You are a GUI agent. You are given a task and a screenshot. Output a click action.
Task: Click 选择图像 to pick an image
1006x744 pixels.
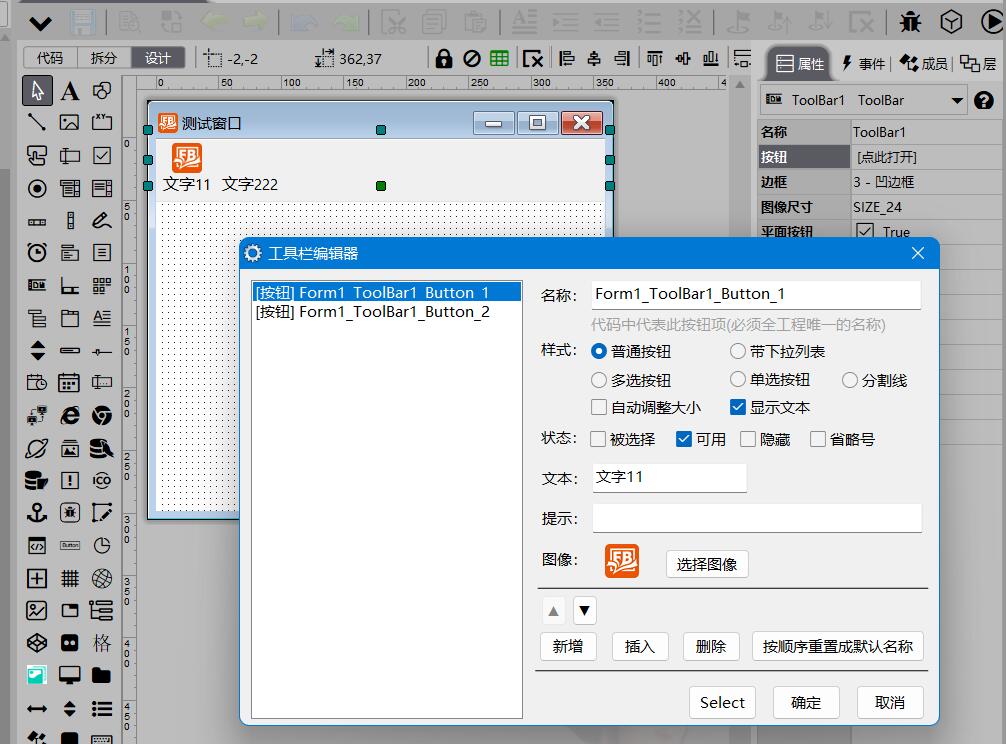tap(707, 563)
